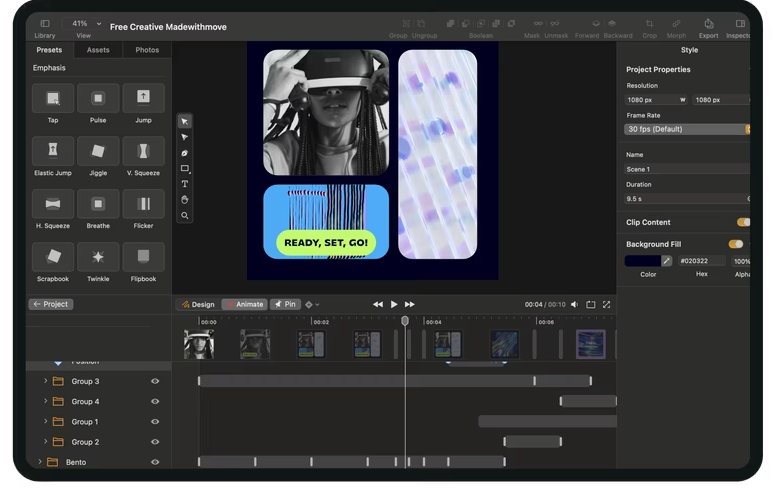Mute the timeline audio speaker icon
Image resolution: width=773 pixels, height=489 pixels.
574,304
